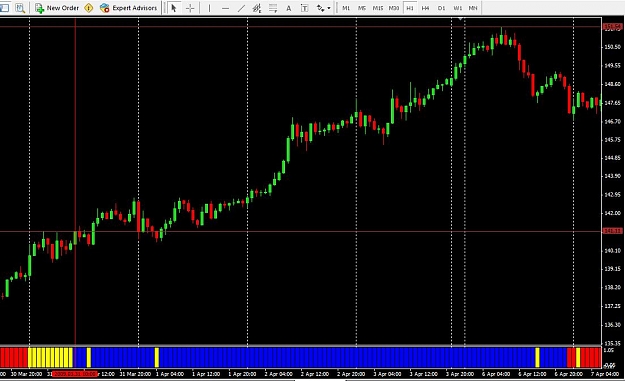Click the New Order button
Screen dimensions: 625x381
[57, 8]
